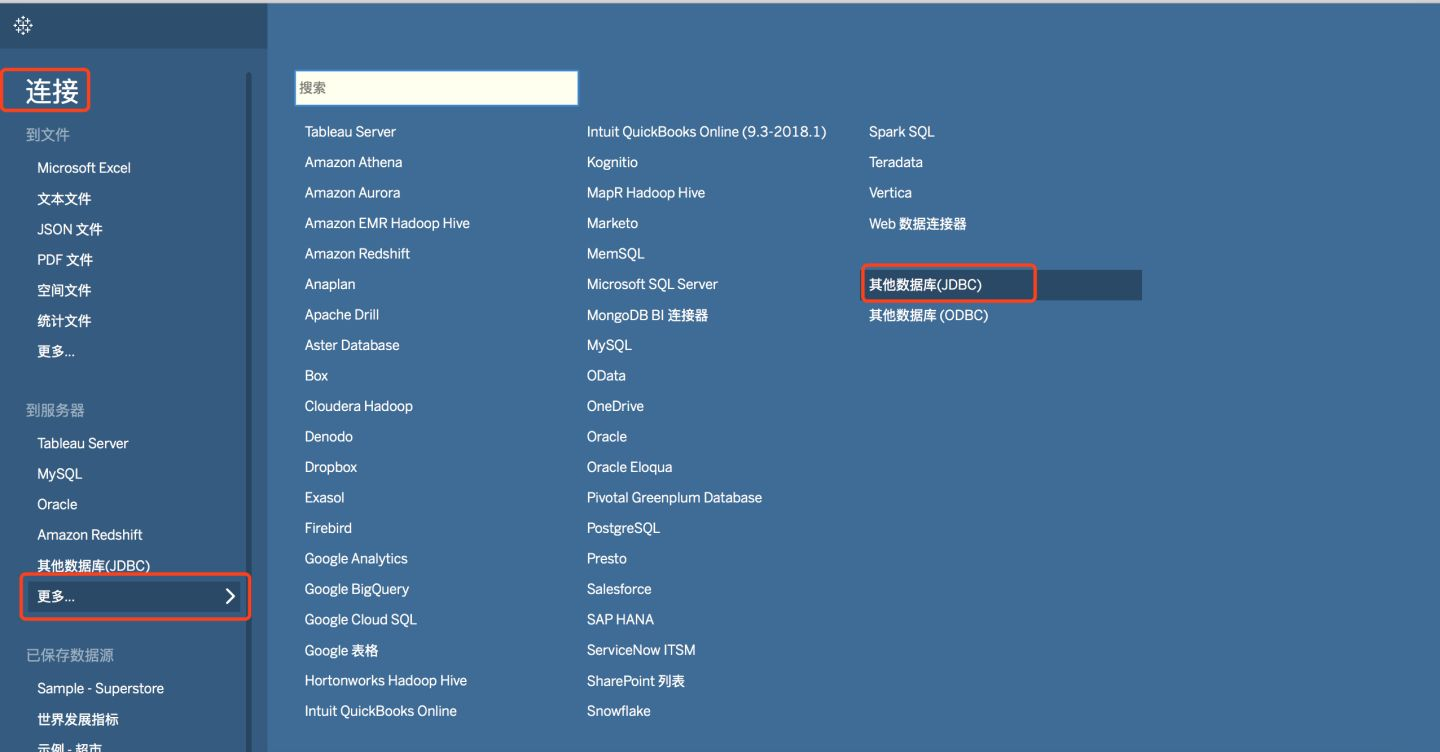Open Microsoft Excel file connection

[84, 168]
